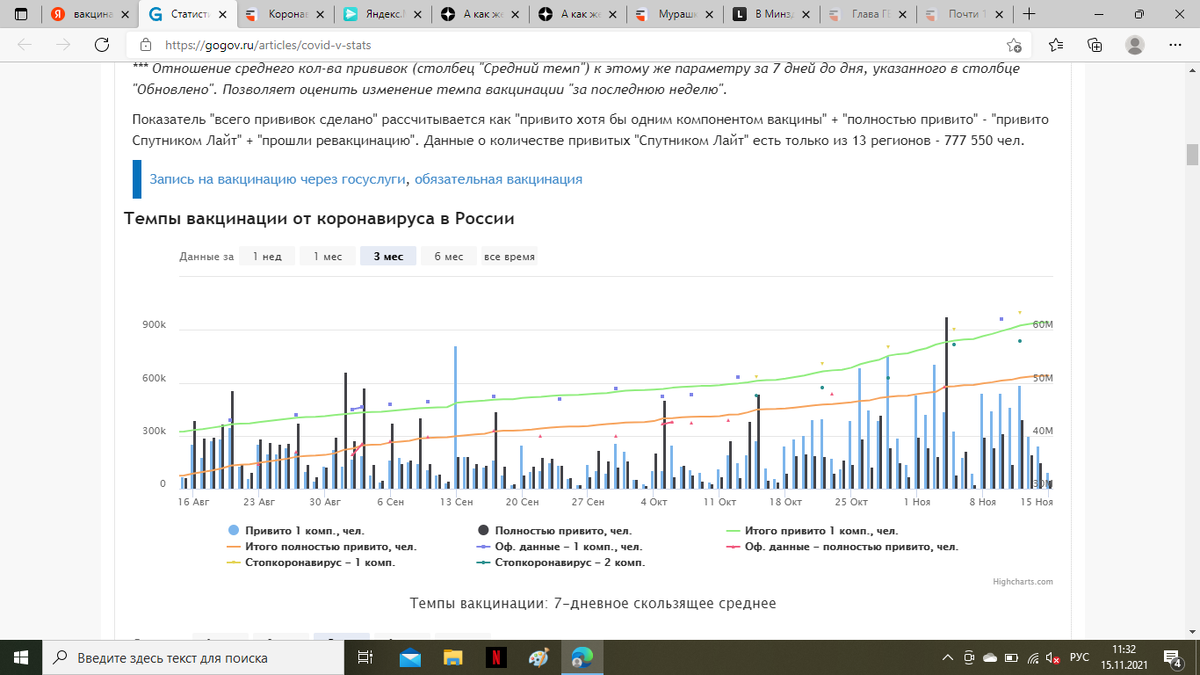
Task: Click the browser profile avatar icon
Action: click(x=1133, y=45)
